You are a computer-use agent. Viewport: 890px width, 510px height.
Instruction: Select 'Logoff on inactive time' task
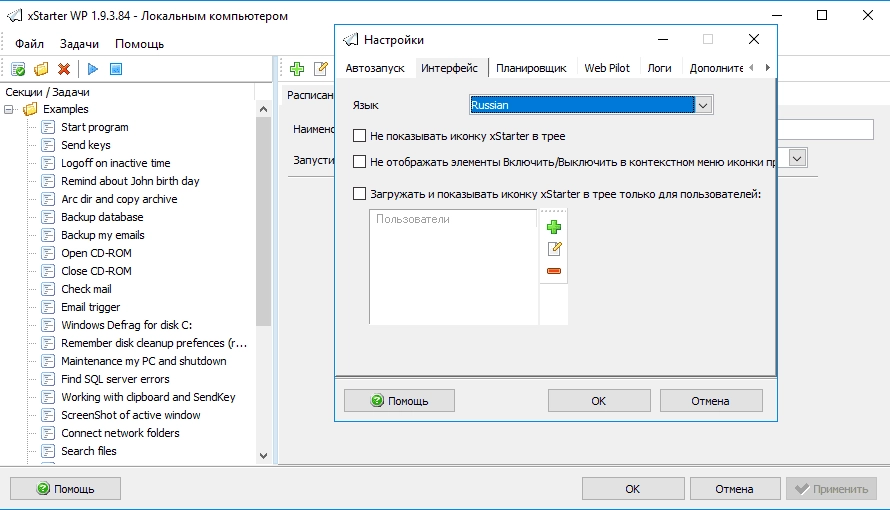116,163
